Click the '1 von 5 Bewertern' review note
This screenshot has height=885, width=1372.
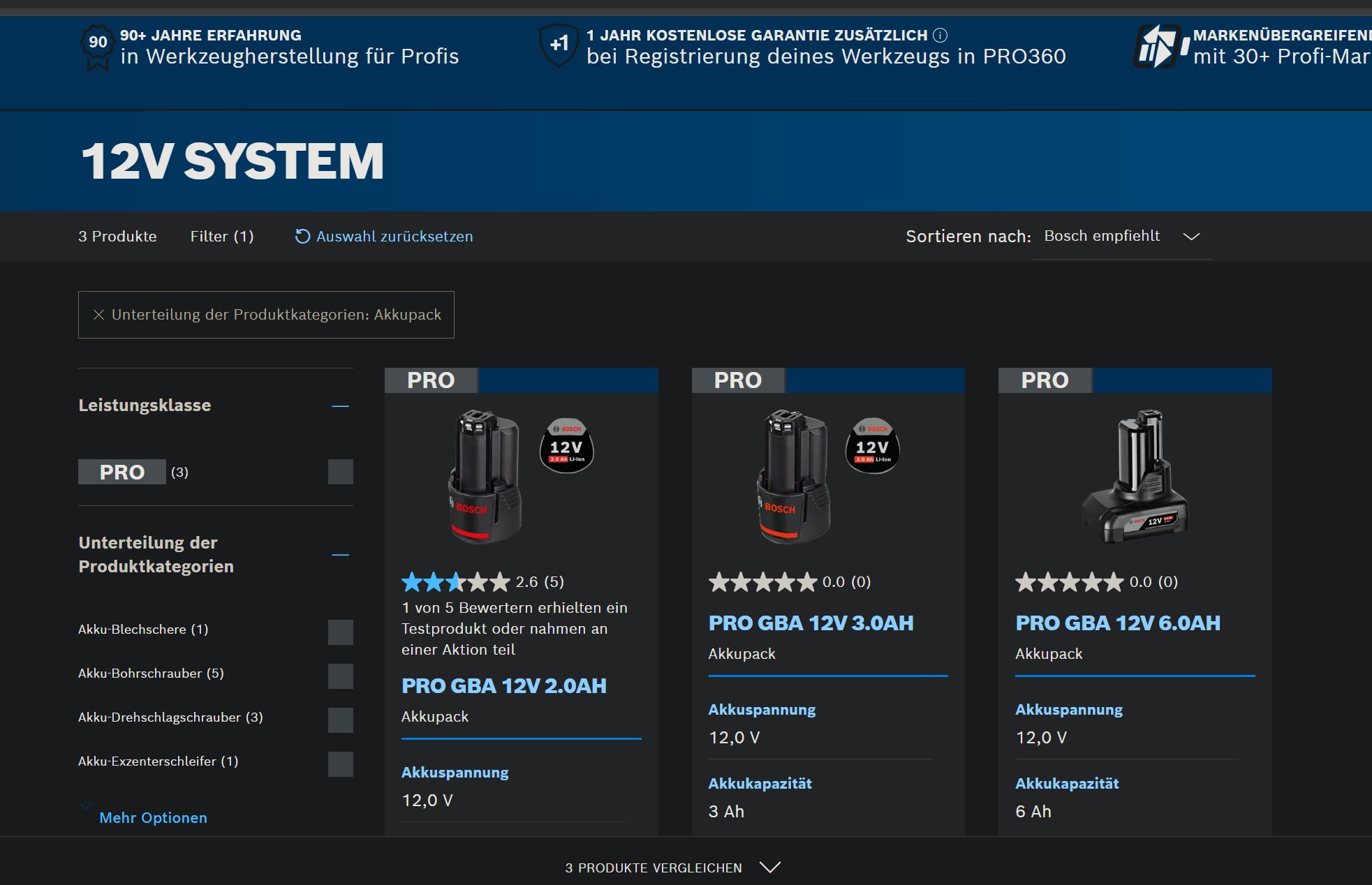(x=515, y=629)
